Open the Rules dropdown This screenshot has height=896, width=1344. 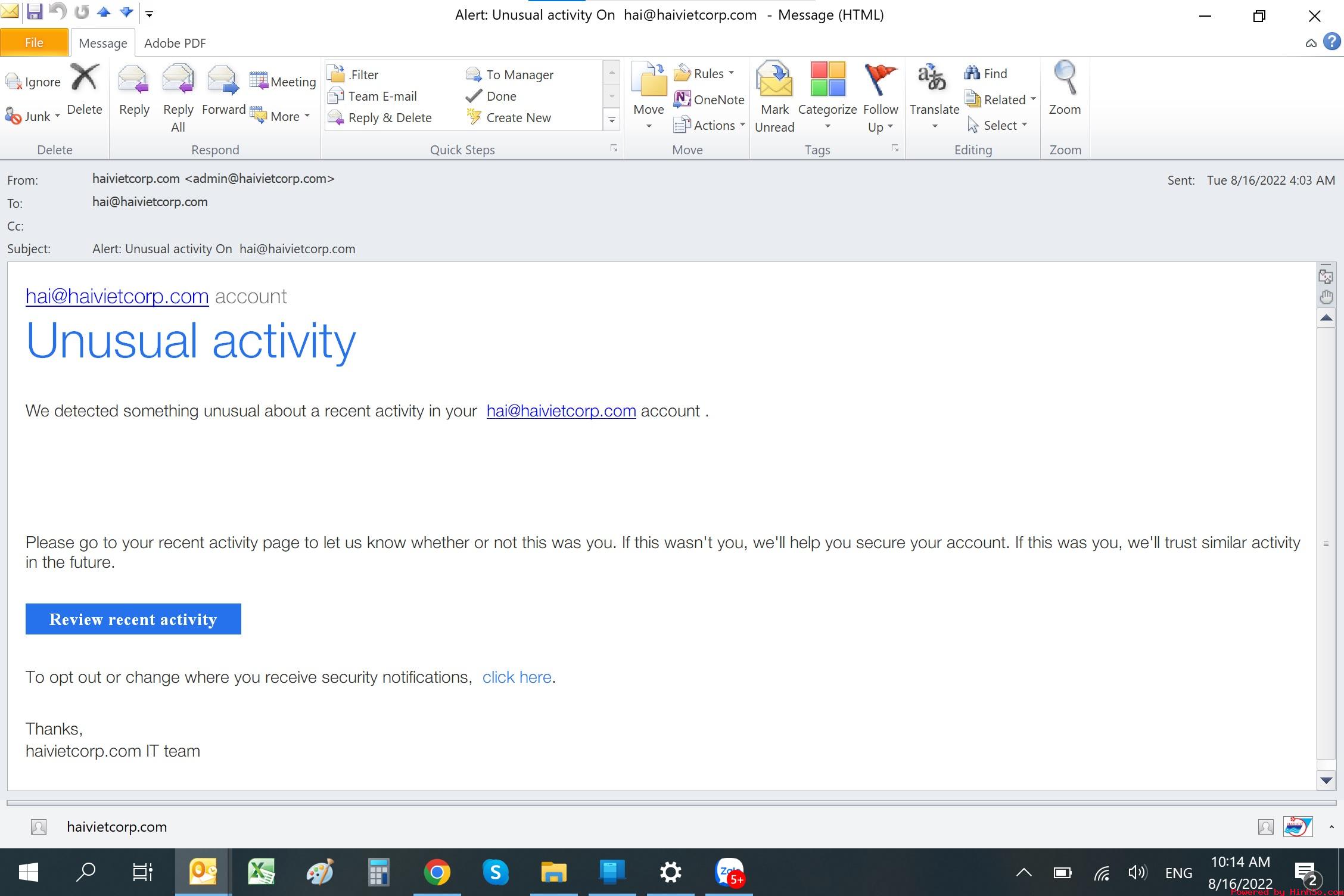pos(732,73)
